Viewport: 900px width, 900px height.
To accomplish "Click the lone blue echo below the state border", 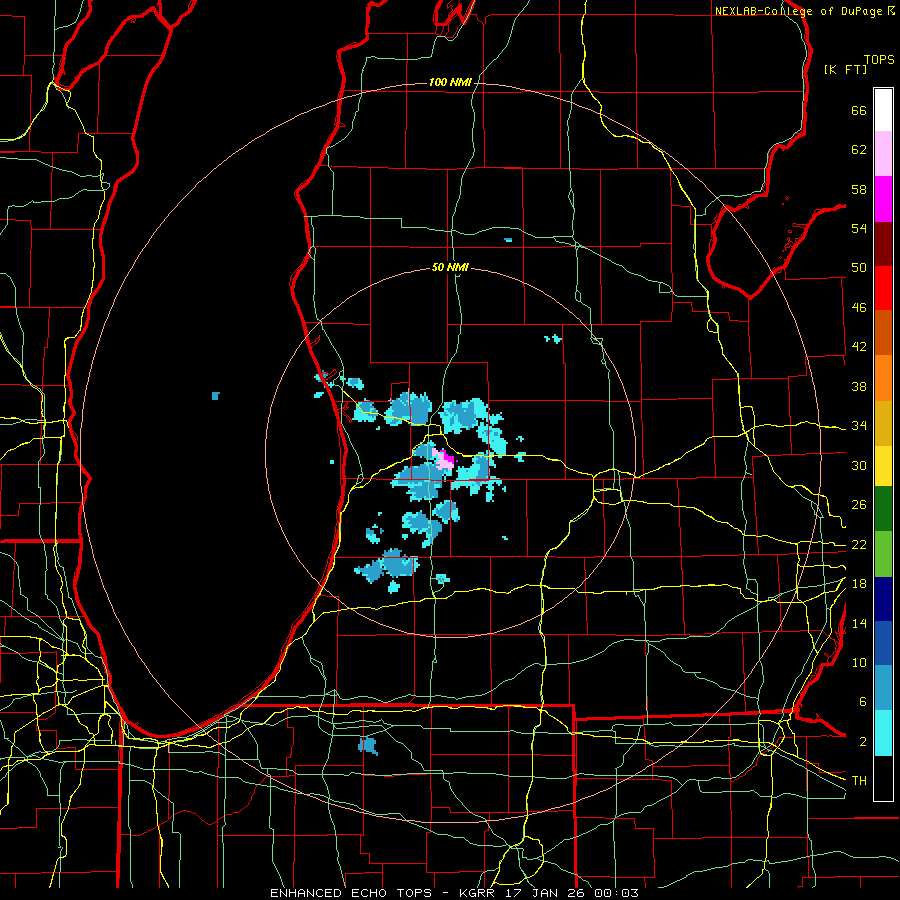I will [368, 746].
